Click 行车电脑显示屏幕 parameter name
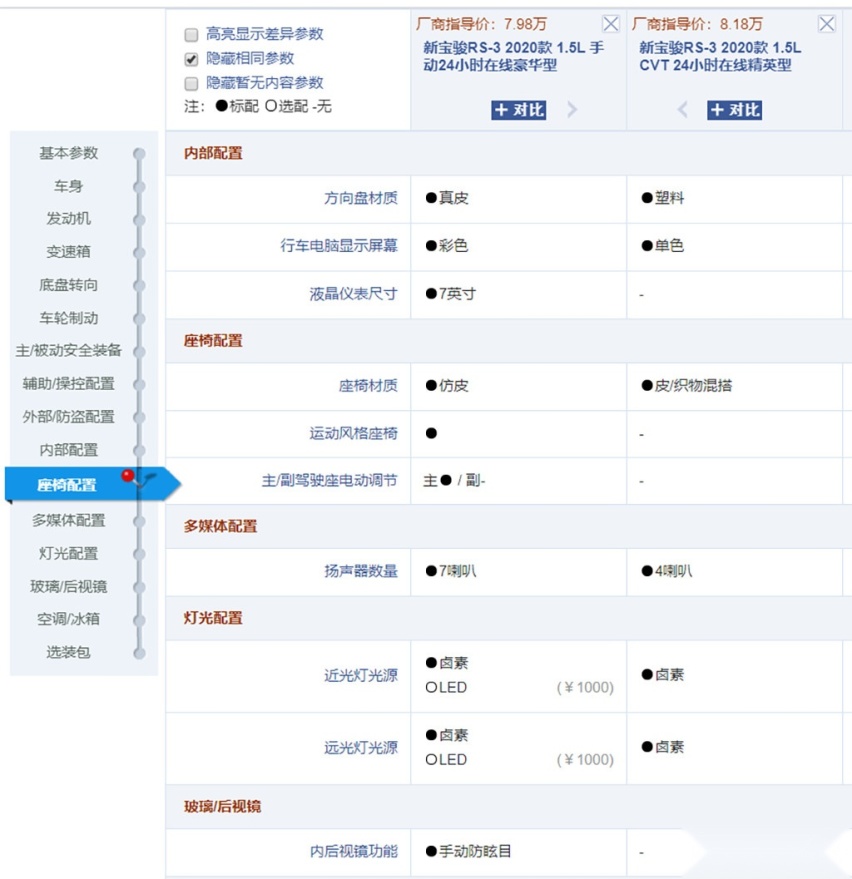 [x=339, y=246]
